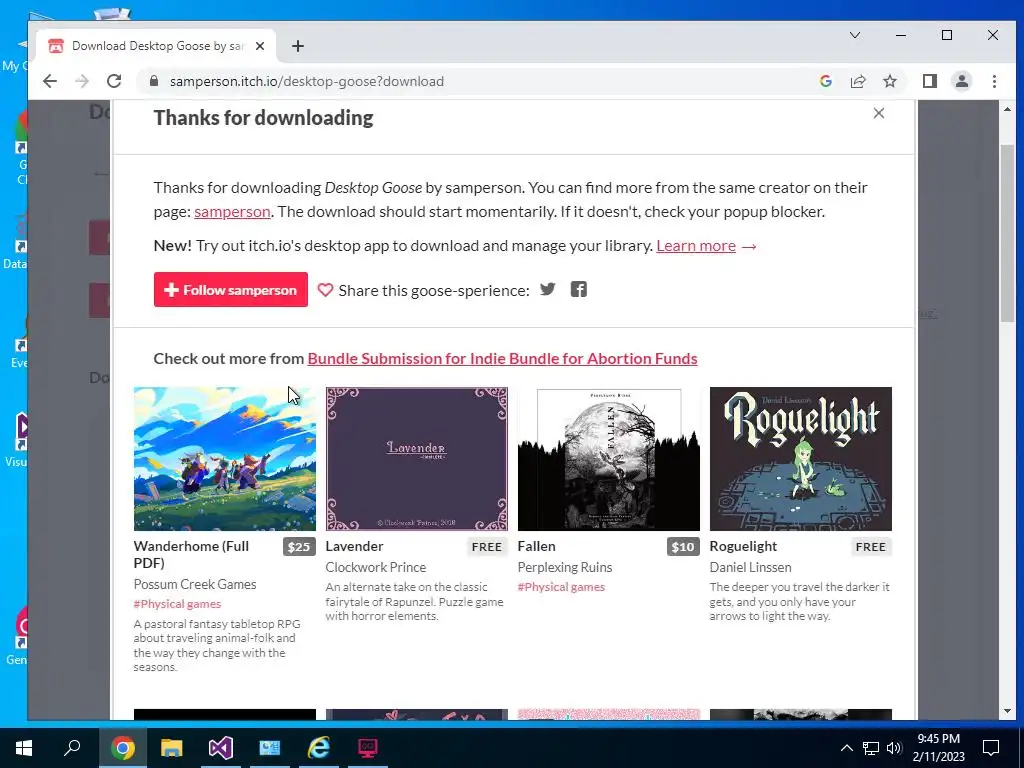Click #Physical games tag under Wanderhome

coord(178,604)
